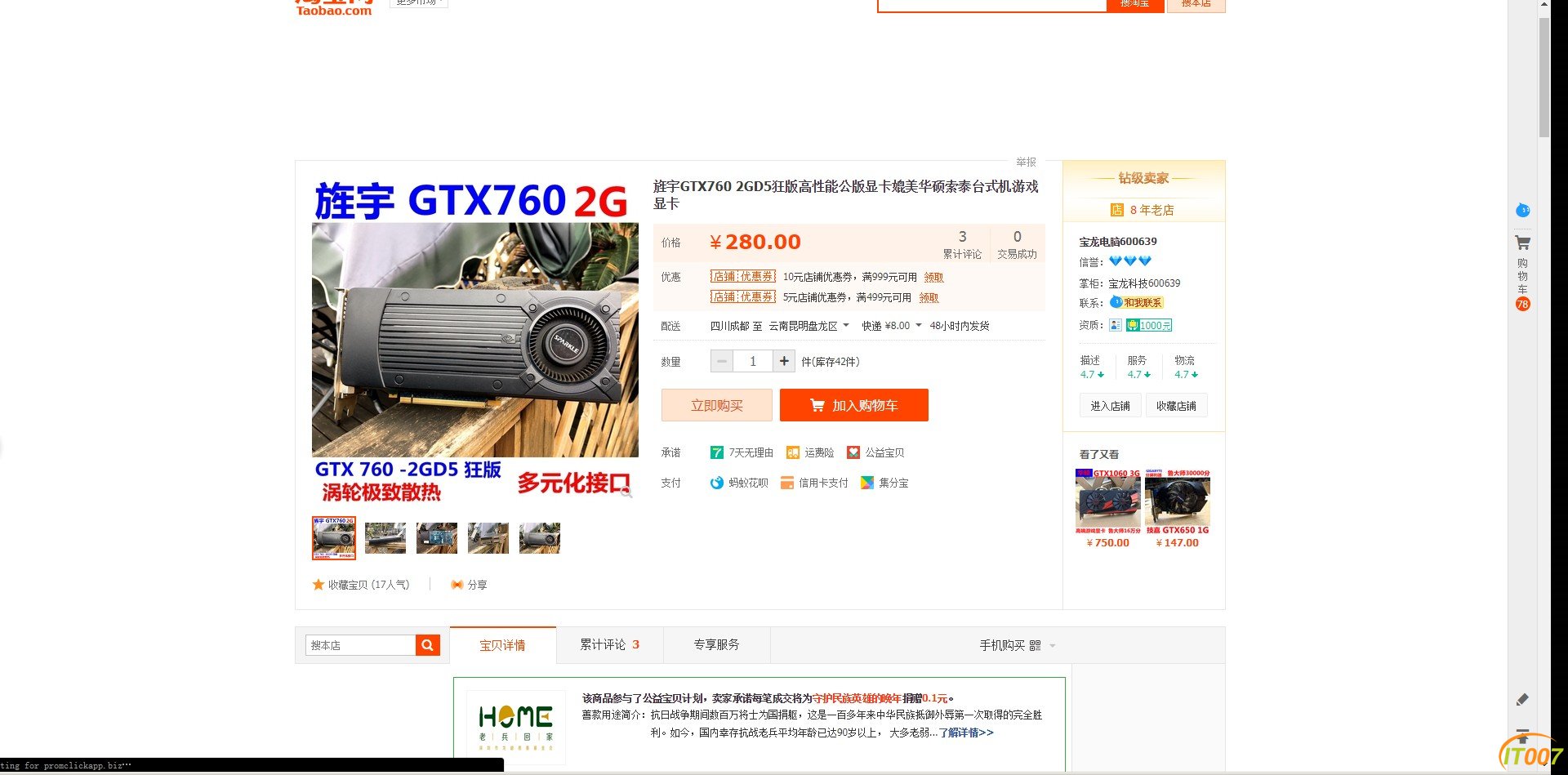Open the 购物车 cart icon in the right sidebar
This screenshot has height=775, width=1568.
click(x=1522, y=243)
